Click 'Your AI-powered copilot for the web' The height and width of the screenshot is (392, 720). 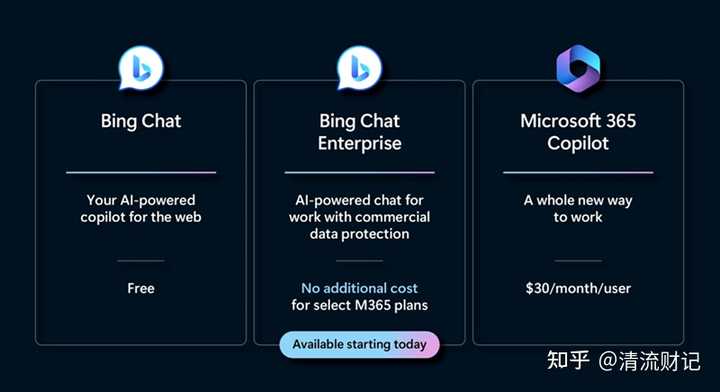click(x=141, y=208)
